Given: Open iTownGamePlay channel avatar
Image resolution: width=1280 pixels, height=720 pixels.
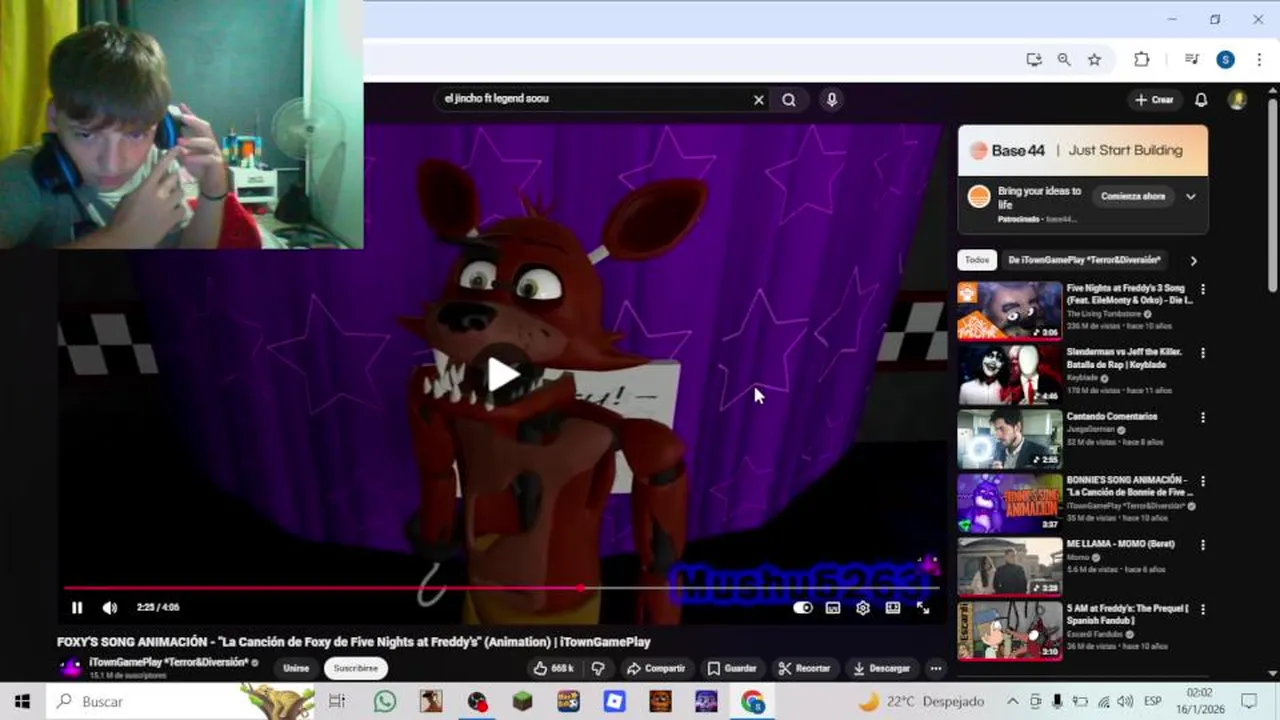Looking at the screenshot, I should pos(70,668).
